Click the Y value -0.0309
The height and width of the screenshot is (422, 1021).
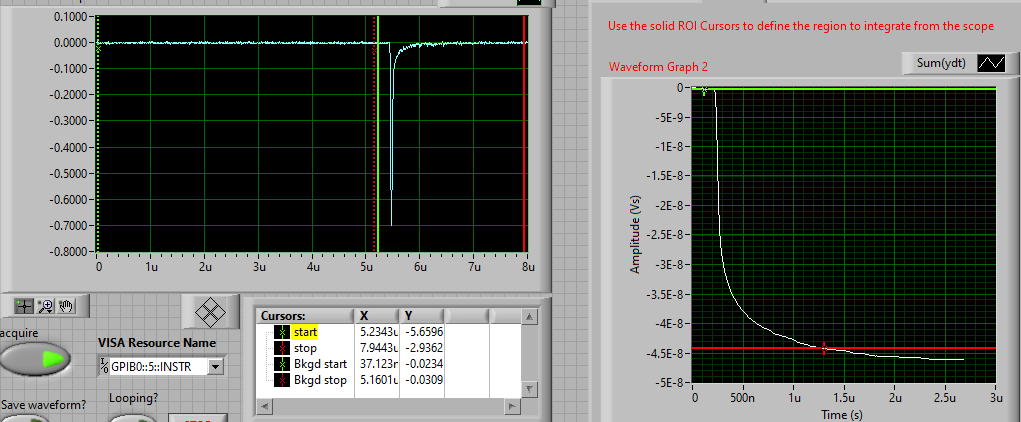click(x=424, y=380)
